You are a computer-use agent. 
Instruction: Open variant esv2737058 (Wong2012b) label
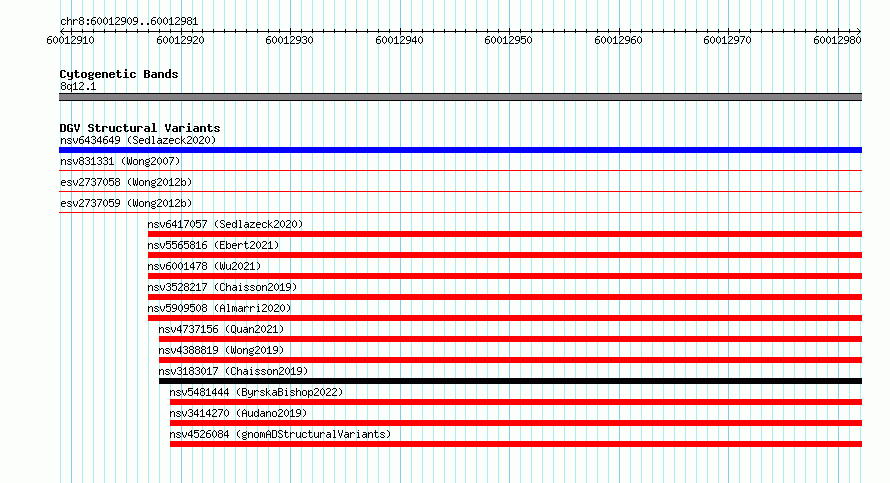(126, 182)
